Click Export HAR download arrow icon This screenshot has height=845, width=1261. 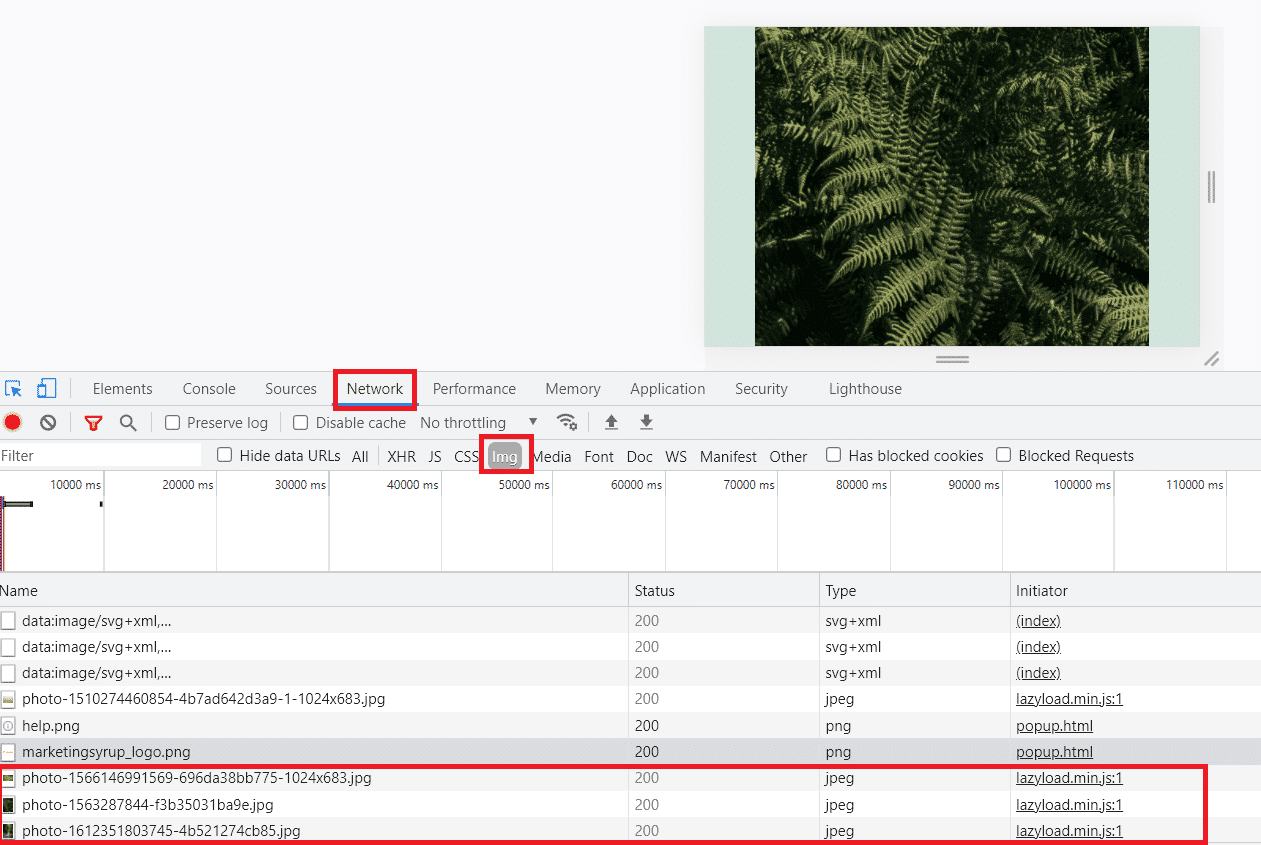(x=646, y=422)
